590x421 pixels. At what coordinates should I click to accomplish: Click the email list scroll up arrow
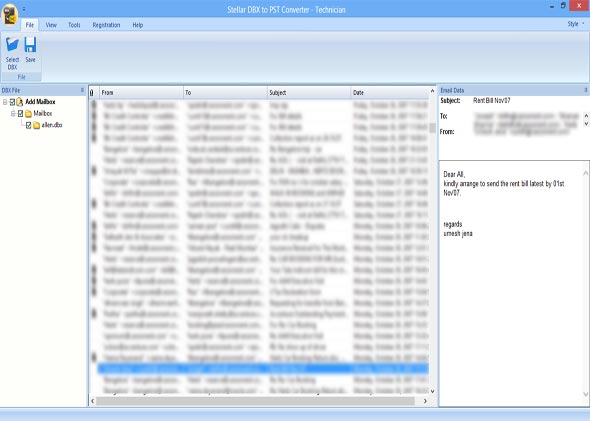[x=432, y=91]
